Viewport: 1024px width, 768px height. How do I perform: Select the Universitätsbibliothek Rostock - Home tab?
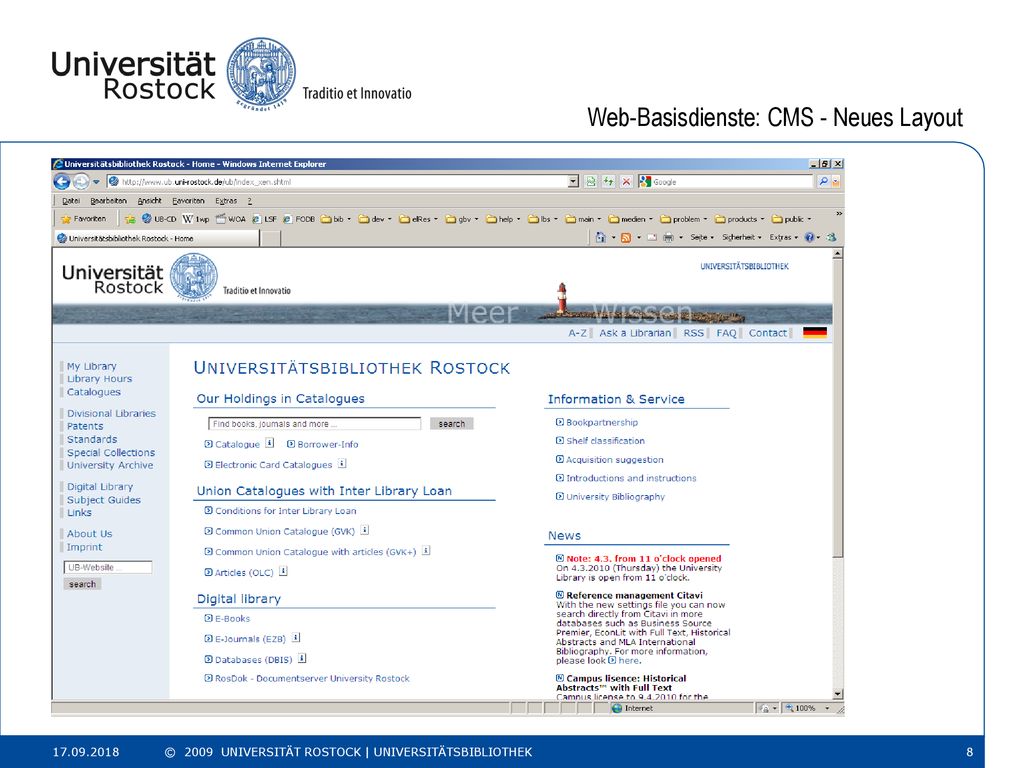[x=156, y=238]
